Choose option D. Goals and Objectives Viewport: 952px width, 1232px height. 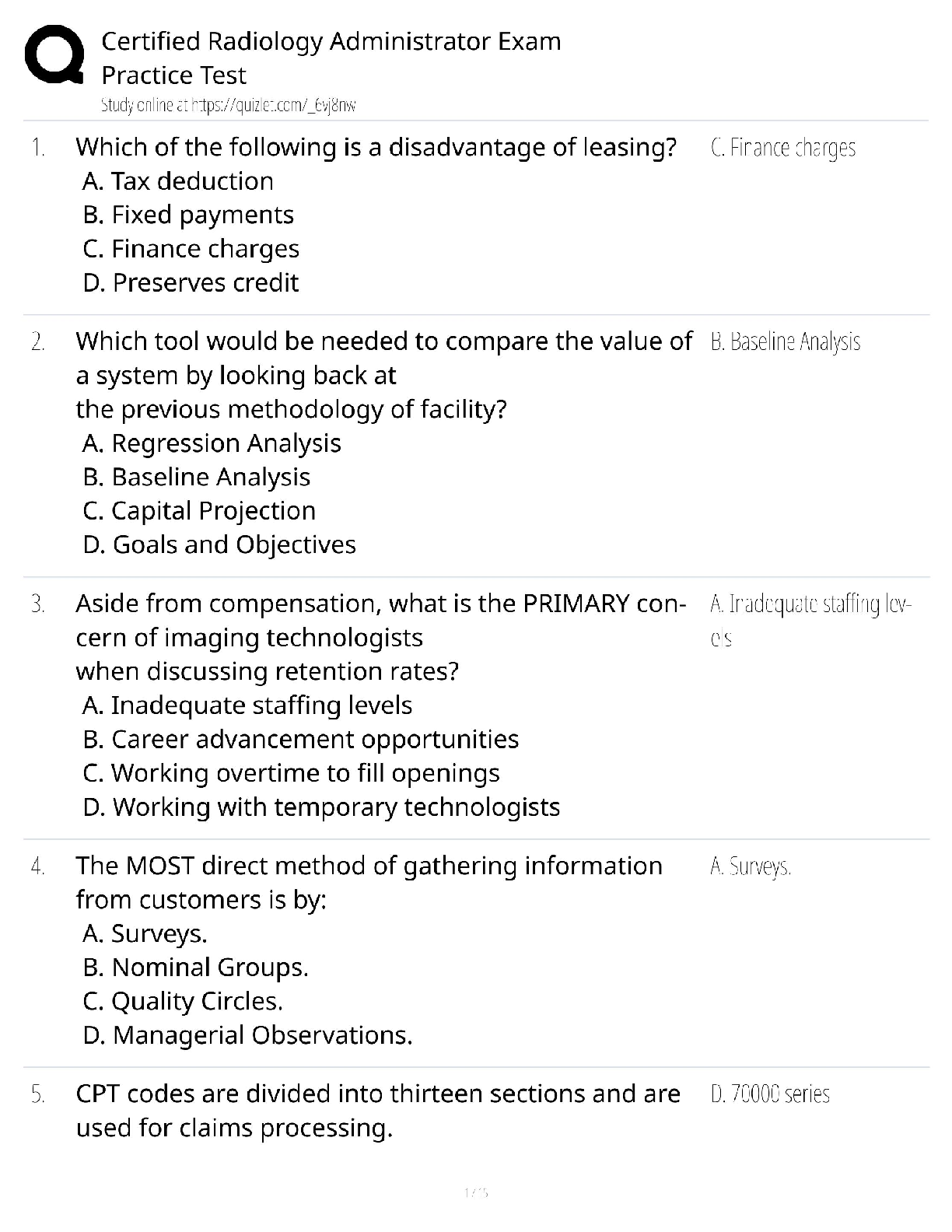[x=219, y=544]
